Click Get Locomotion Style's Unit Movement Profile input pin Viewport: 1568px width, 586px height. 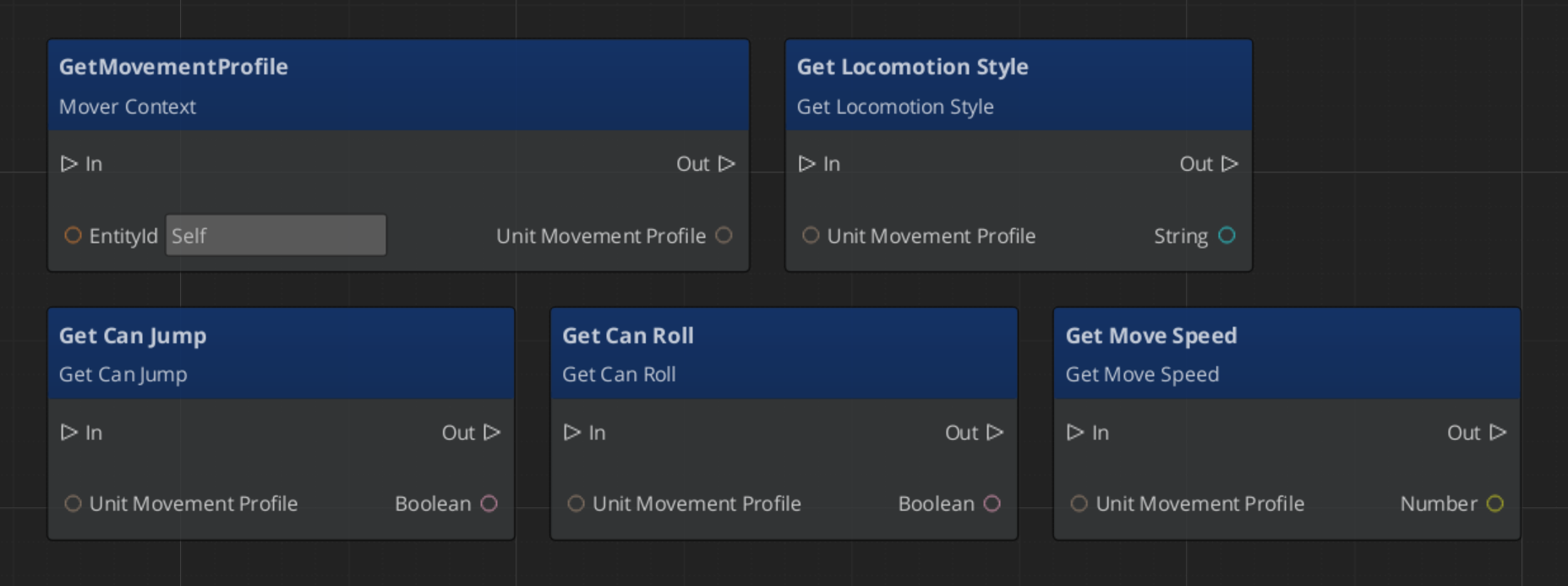pos(811,235)
